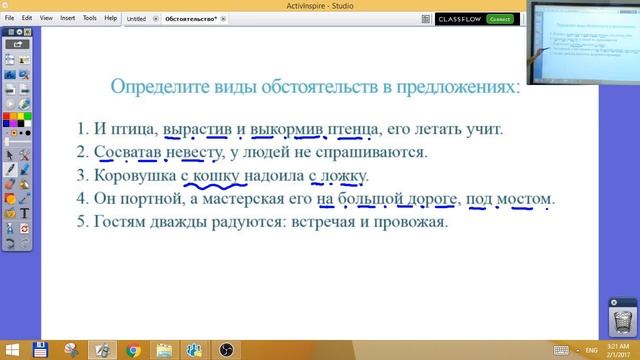The height and width of the screenshot is (360, 640).
Task: Open Chrome from the taskbar
Action: coord(133,350)
